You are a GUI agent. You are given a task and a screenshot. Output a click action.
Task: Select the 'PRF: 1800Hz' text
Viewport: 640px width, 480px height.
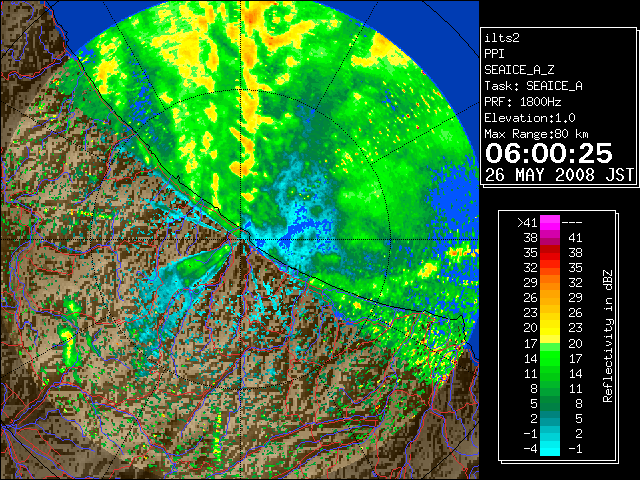pyautogui.click(x=523, y=102)
